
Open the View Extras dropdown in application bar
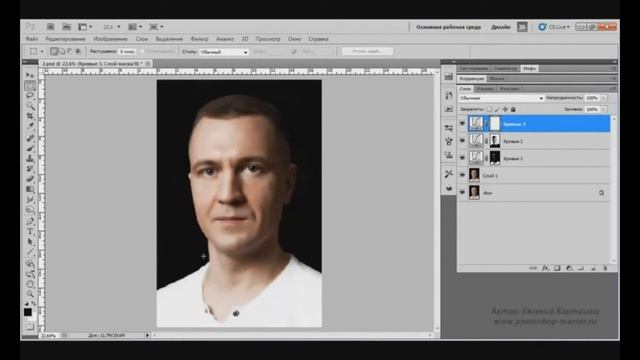[x=85, y=27]
